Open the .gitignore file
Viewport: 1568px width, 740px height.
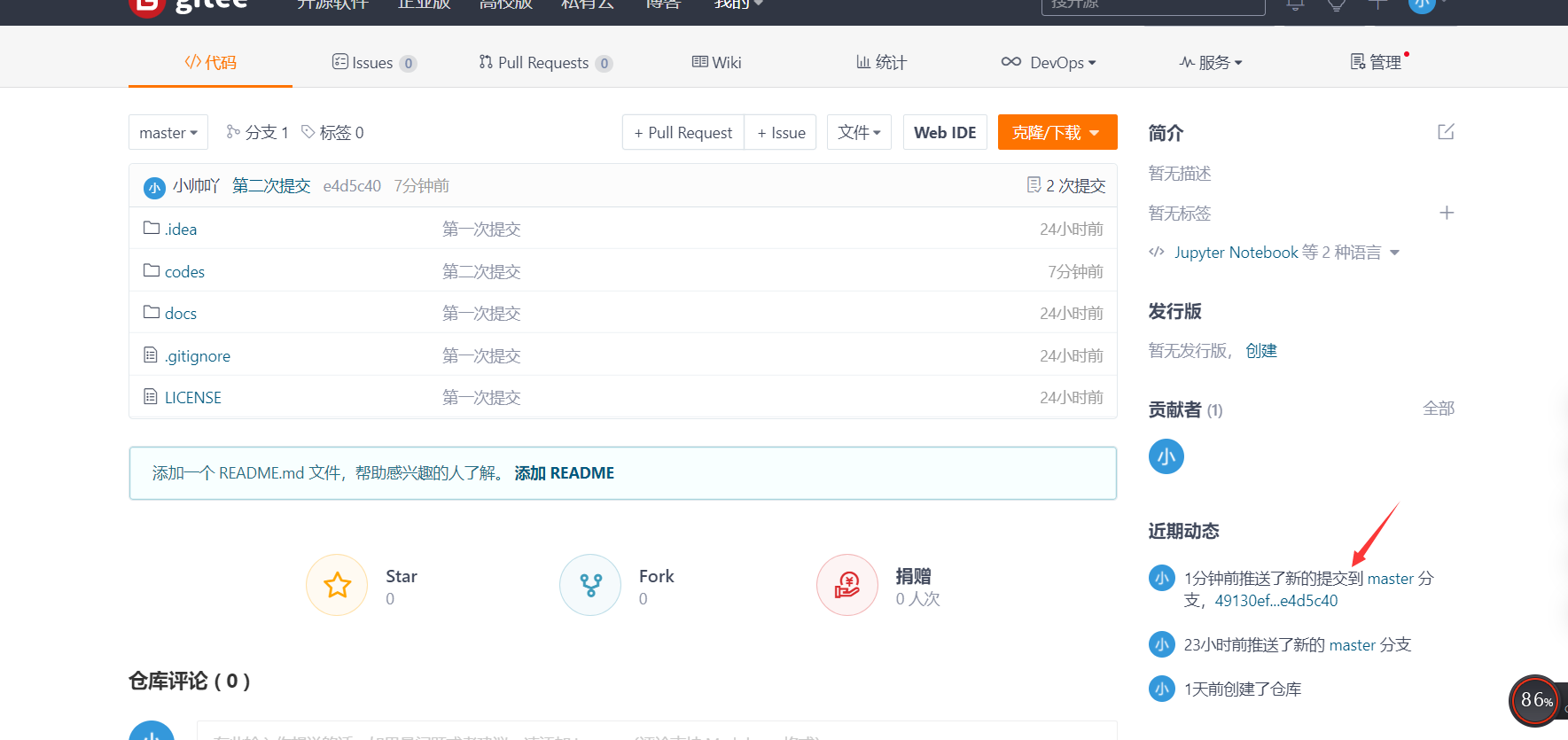pyautogui.click(x=198, y=356)
